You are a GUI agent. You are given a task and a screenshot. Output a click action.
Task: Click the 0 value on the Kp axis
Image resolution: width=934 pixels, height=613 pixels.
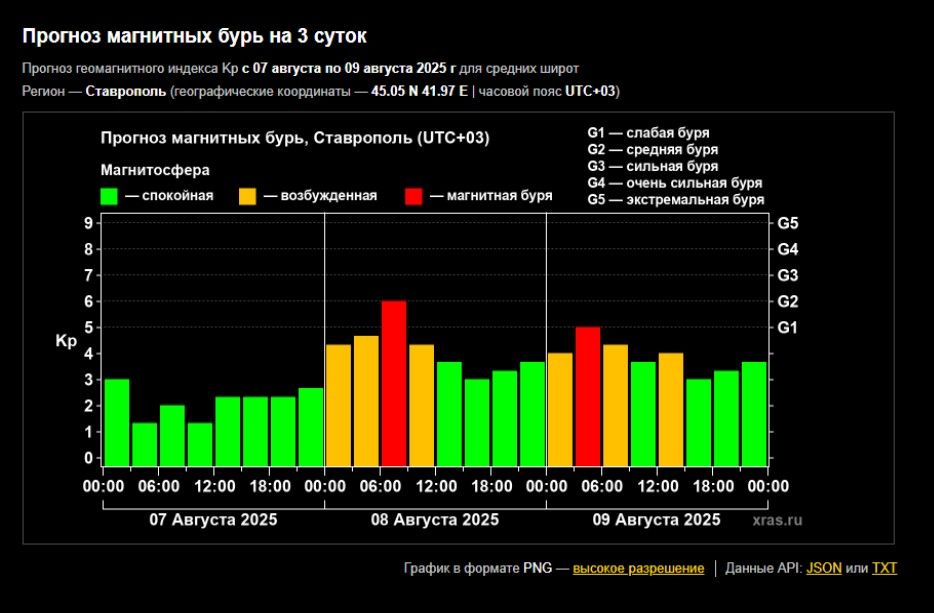click(x=89, y=458)
